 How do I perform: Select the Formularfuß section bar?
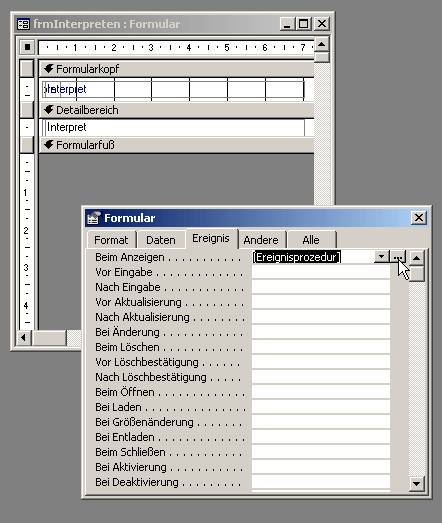[x=176, y=145]
